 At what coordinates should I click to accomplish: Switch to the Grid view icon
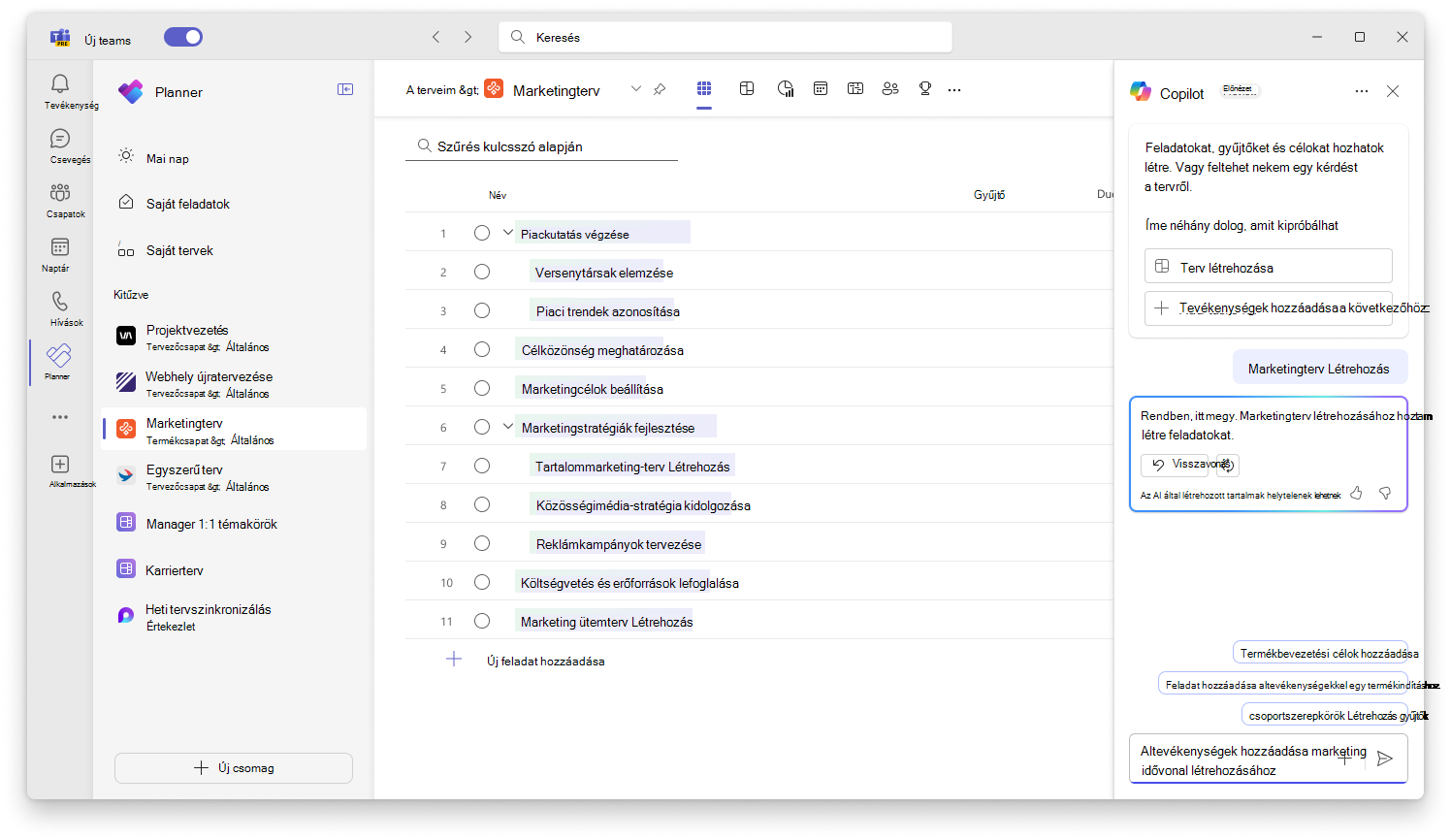704,88
